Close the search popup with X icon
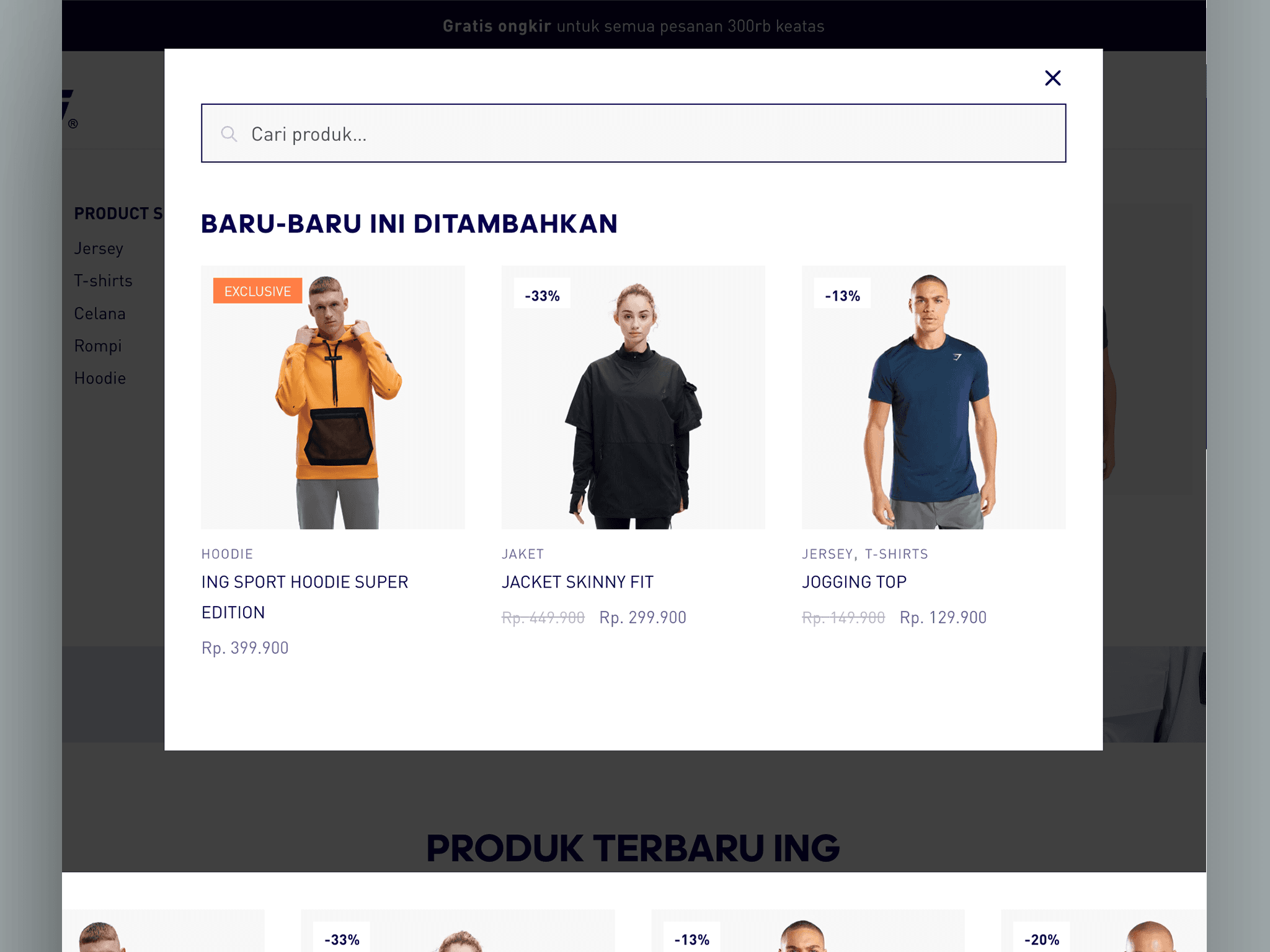This screenshot has width=1270, height=952. point(1052,78)
